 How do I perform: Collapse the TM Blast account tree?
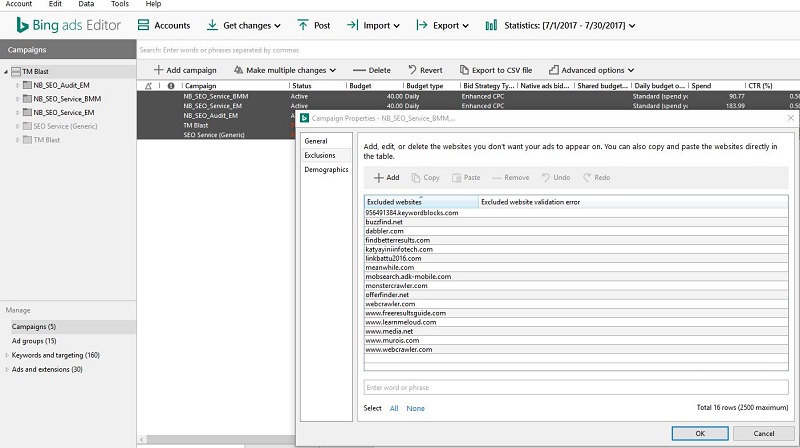point(6,72)
